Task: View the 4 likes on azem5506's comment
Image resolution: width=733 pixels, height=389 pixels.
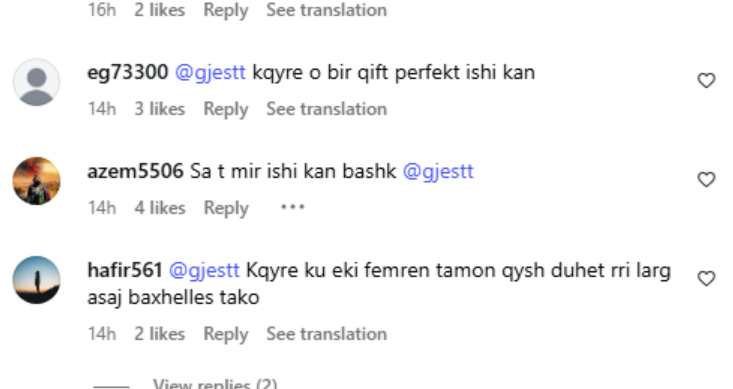Action: [160, 208]
